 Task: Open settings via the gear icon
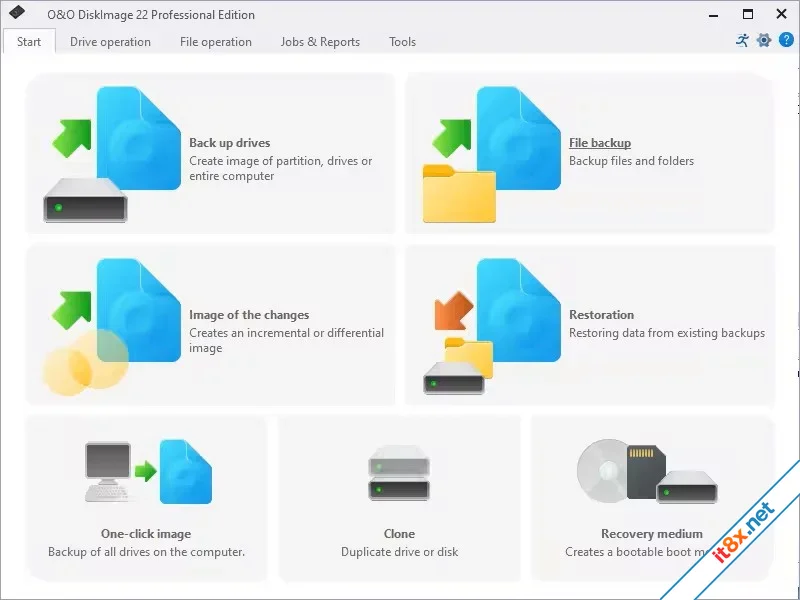click(764, 40)
